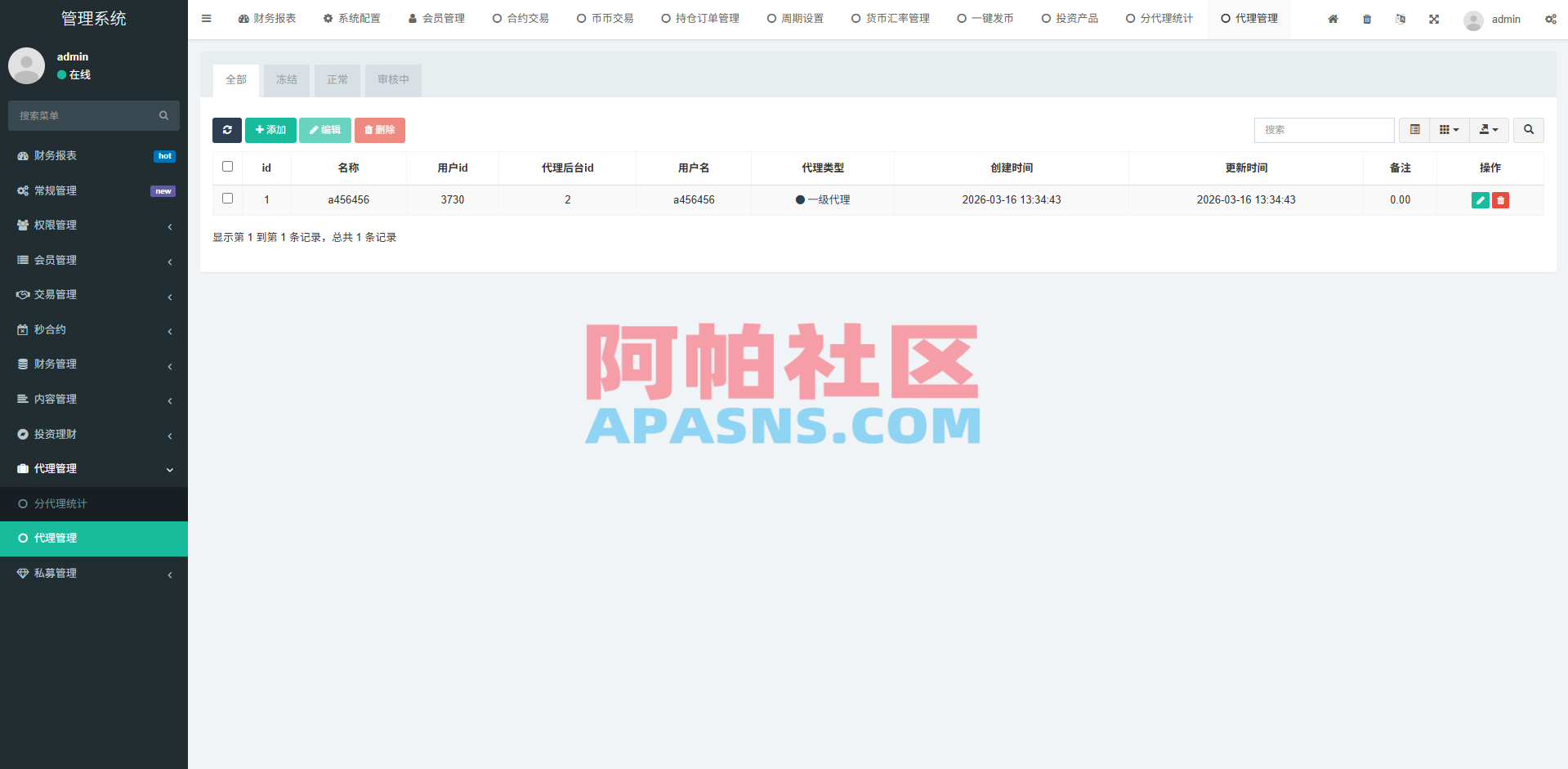
Task: Click the trash clear-cache icon in top bar
Action: (1367, 19)
